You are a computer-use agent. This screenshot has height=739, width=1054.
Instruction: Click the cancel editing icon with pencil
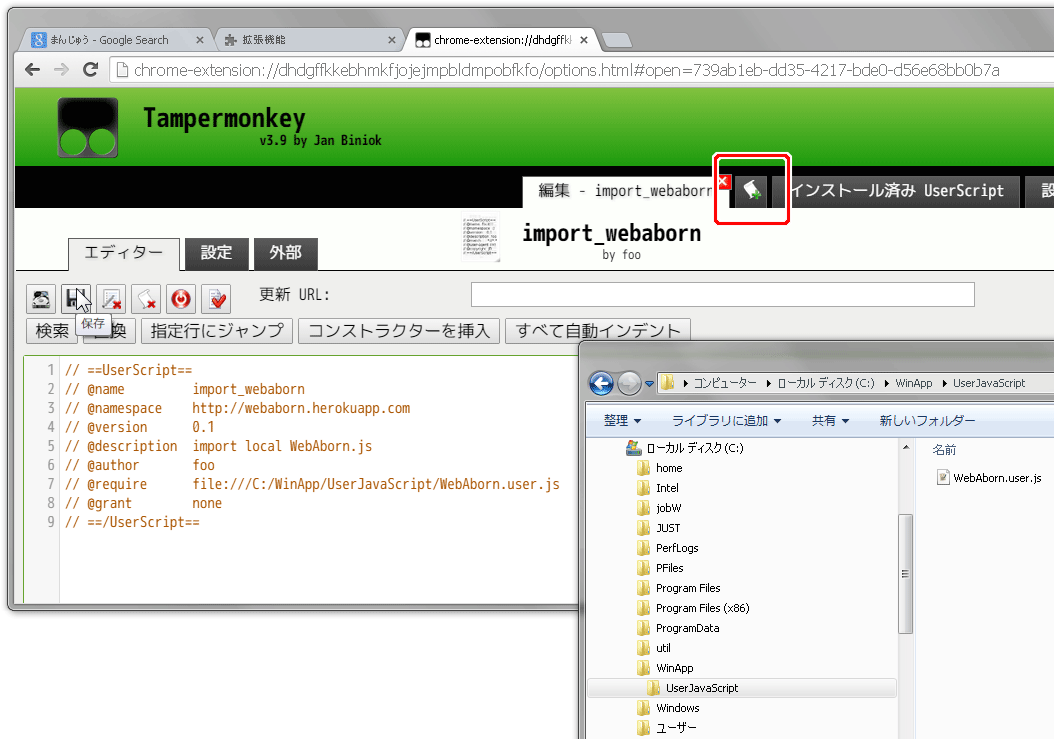click(111, 299)
